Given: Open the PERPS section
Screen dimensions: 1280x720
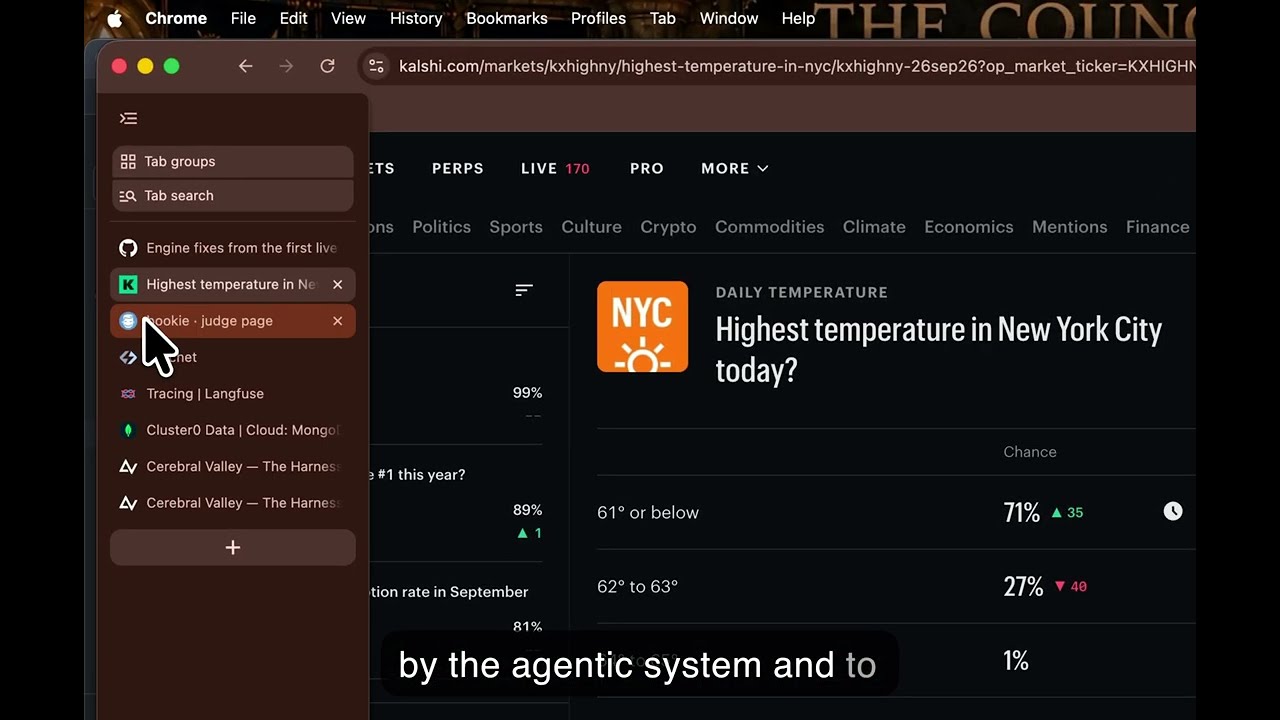Looking at the screenshot, I should pos(458,168).
